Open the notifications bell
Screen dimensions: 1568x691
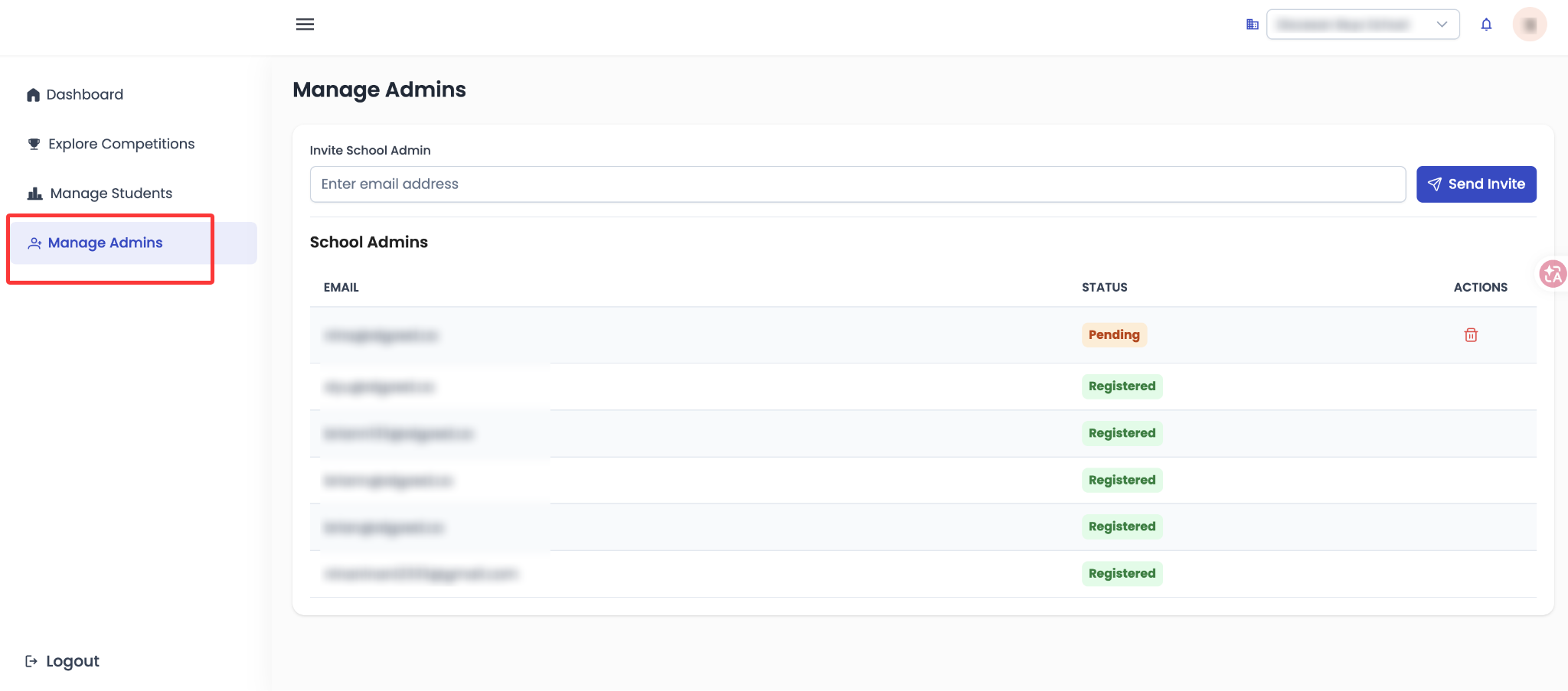[1486, 24]
